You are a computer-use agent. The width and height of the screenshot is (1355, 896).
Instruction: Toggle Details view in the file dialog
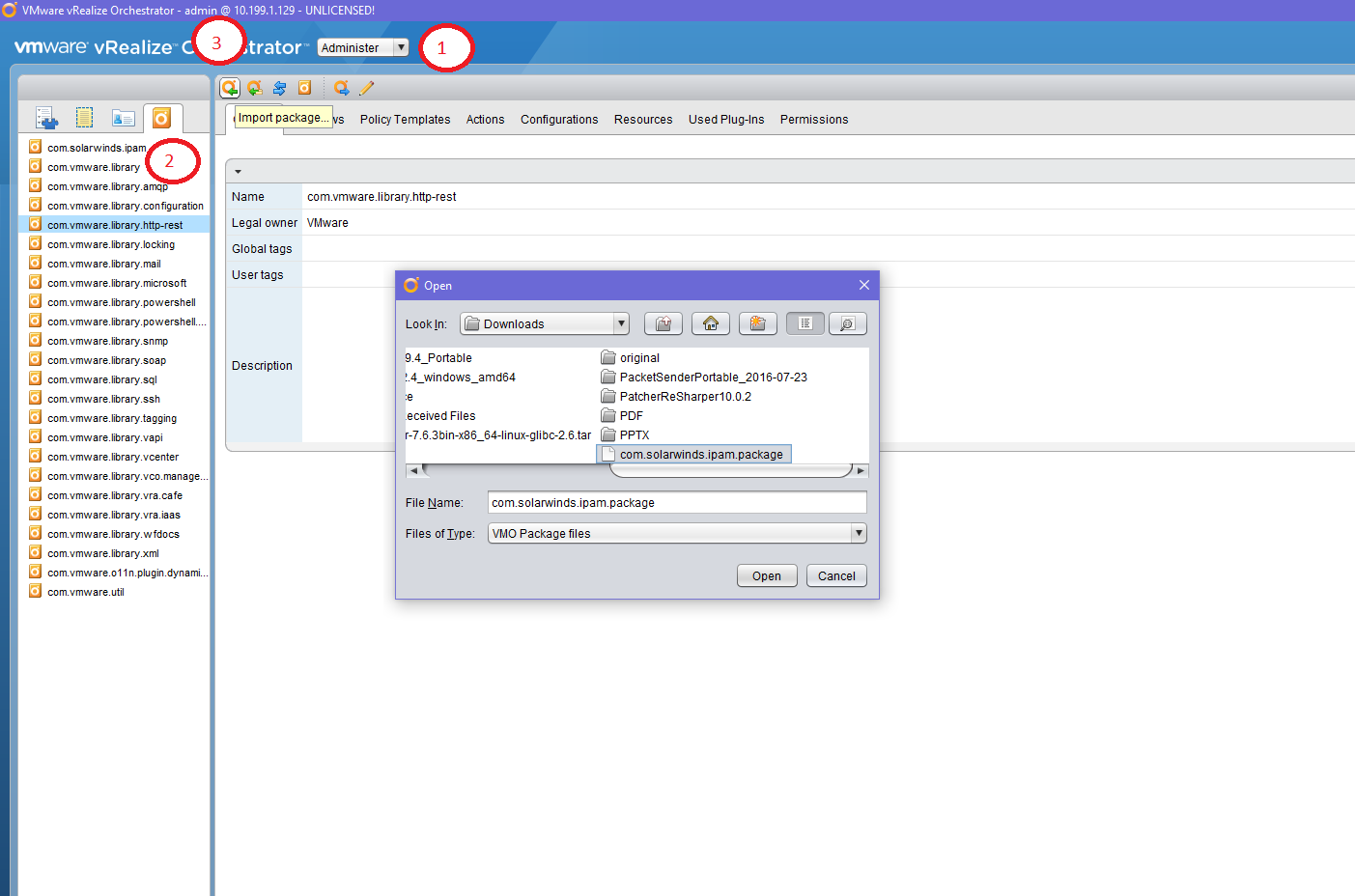point(847,323)
